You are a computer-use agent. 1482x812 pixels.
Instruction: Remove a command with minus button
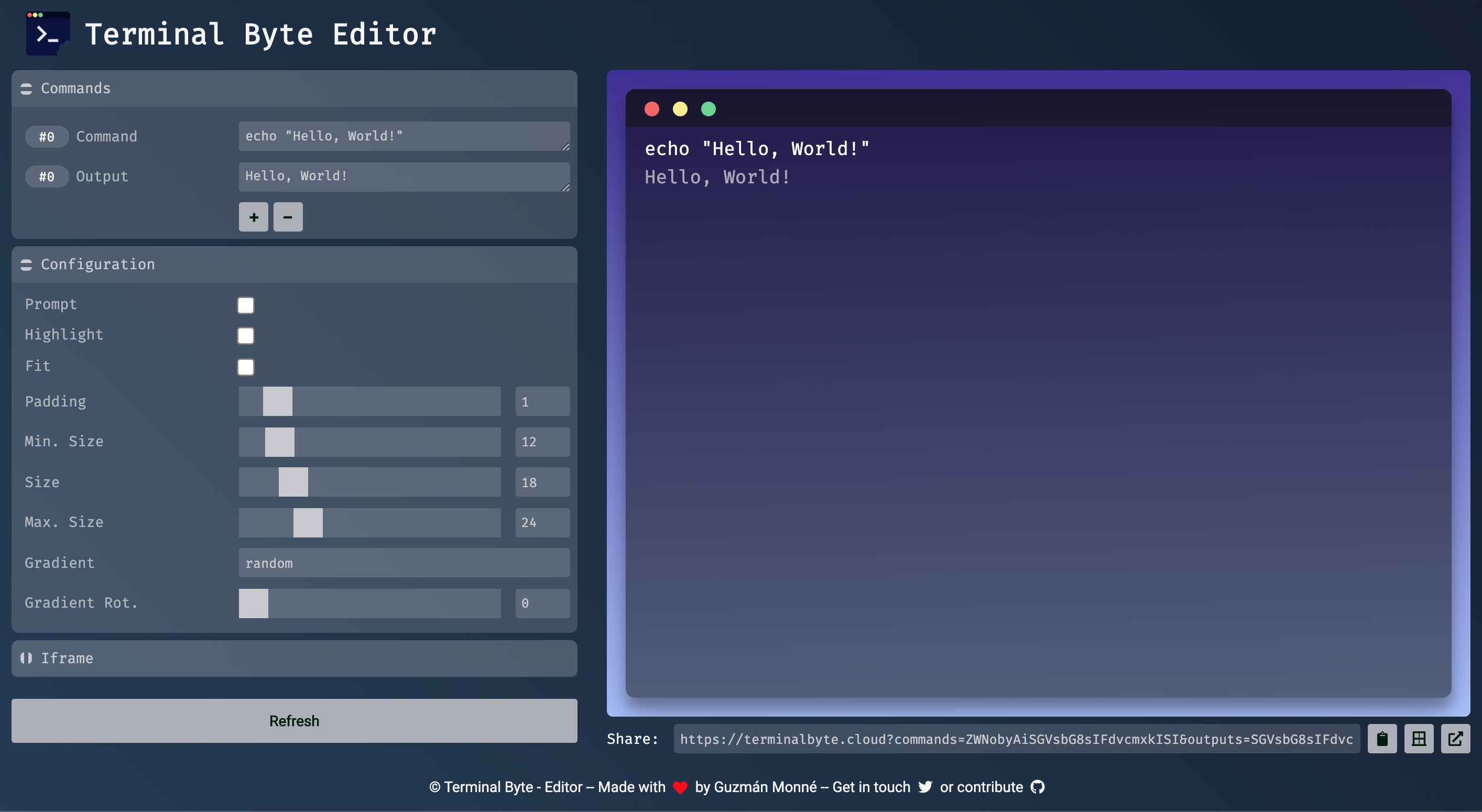pos(288,217)
